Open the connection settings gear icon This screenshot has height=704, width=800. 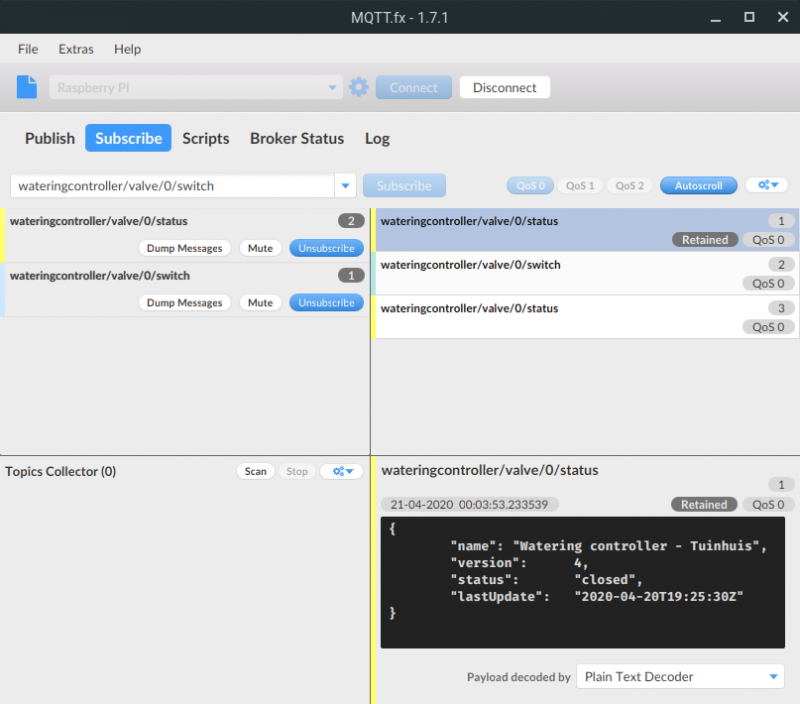(358, 87)
